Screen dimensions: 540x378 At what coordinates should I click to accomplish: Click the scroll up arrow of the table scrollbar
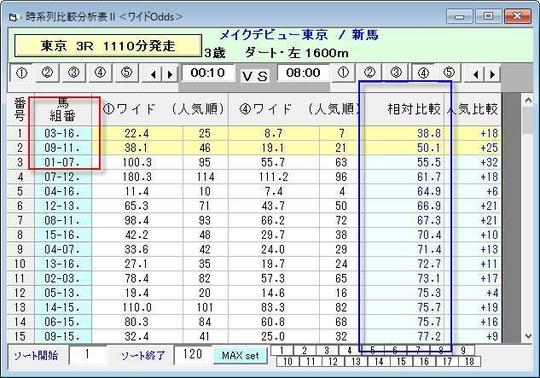[x=528, y=100]
